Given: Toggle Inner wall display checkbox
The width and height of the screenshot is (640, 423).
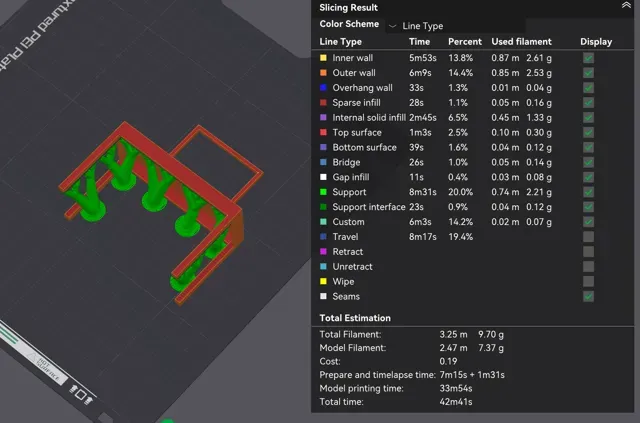Looking at the screenshot, I should point(588,58).
